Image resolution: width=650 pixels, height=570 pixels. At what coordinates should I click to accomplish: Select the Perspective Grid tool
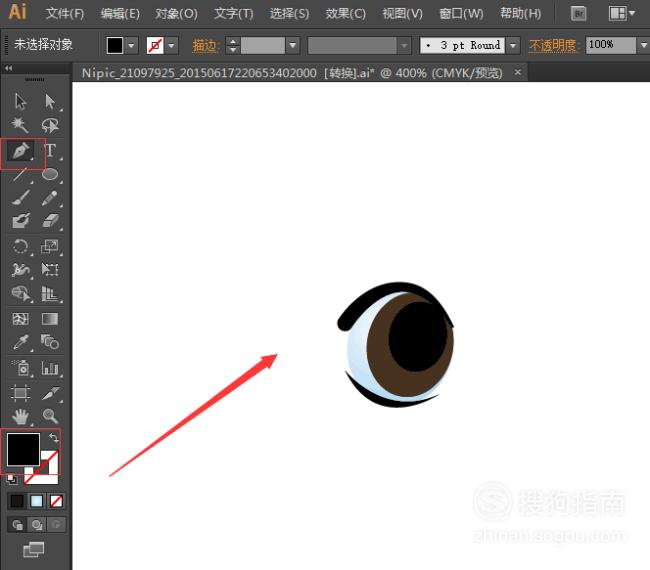click(50, 293)
